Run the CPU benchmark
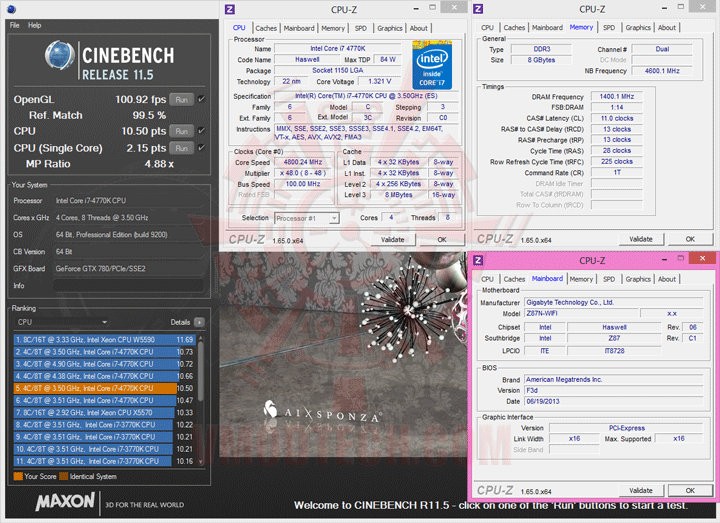The image size is (720, 523). click(x=181, y=131)
